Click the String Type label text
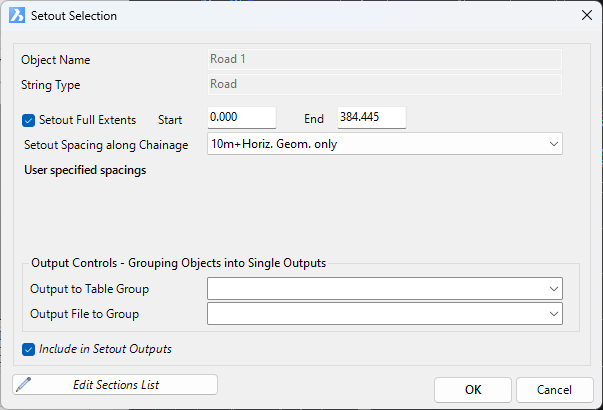The image size is (603, 410). tap(50, 85)
